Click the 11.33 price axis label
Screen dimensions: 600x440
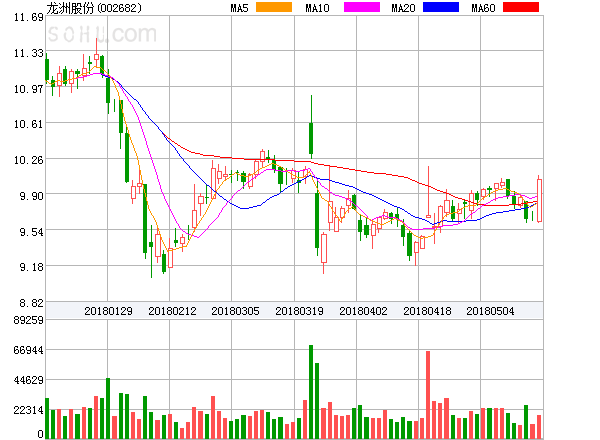29,53
